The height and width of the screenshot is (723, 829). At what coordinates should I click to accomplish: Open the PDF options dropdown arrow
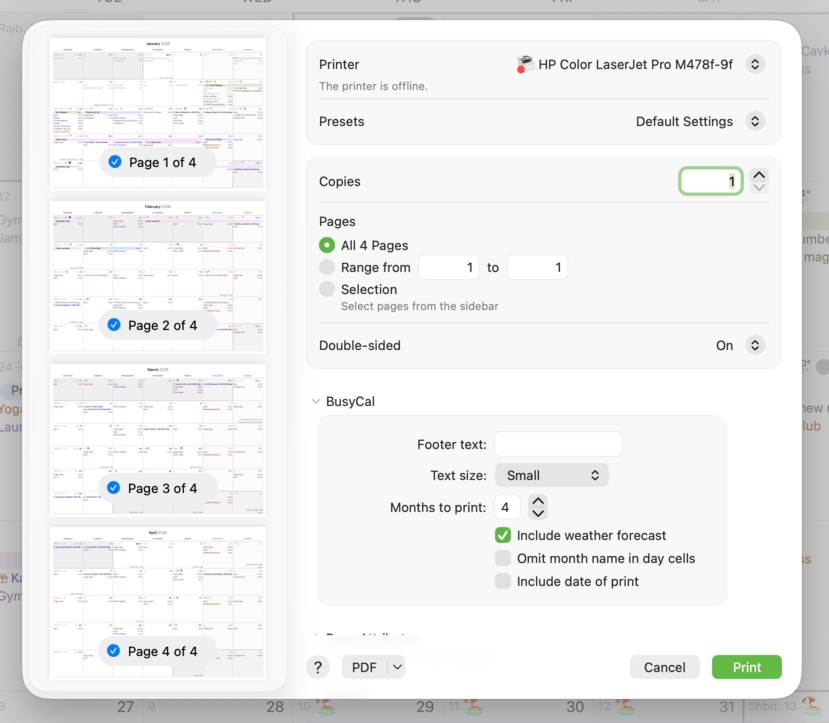coord(397,667)
